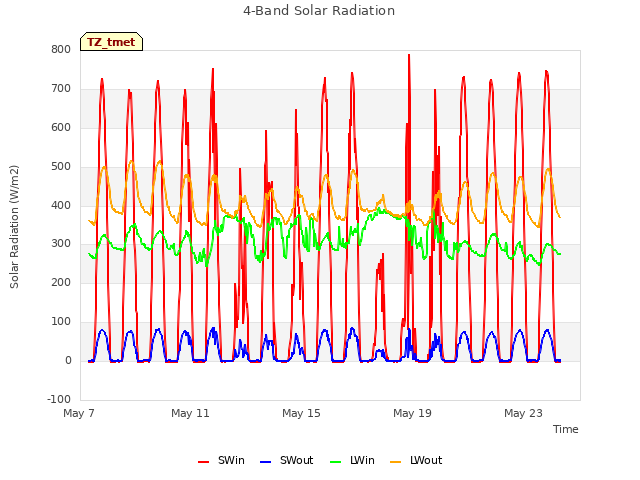640x480 pixels.
Task: Click the Solar Radiation (W/m2) axis label
Action: pos(14,227)
